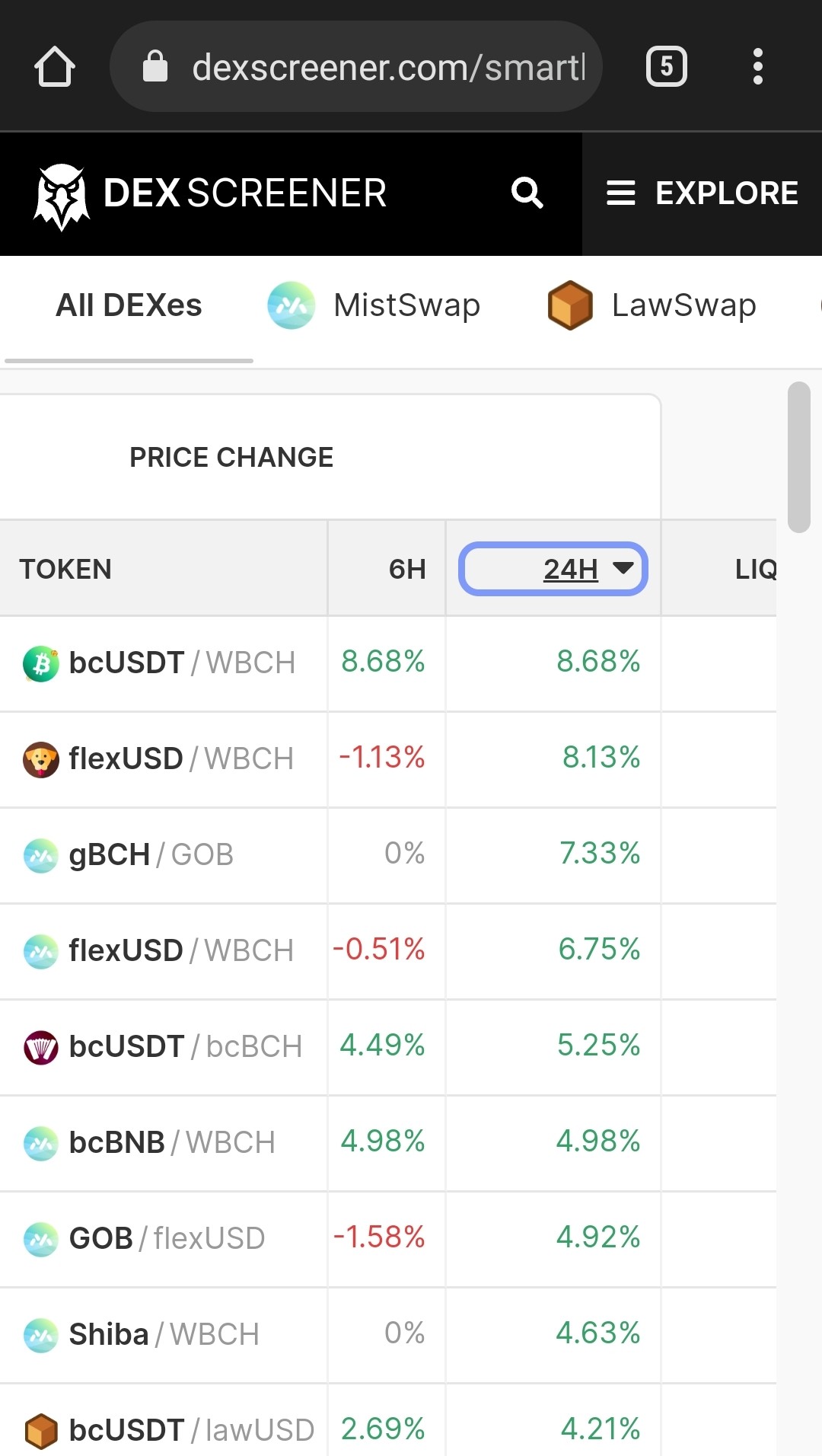822x1456 pixels.
Task: Click the vertical scrollbar thumb
Action: click(799, 457)
